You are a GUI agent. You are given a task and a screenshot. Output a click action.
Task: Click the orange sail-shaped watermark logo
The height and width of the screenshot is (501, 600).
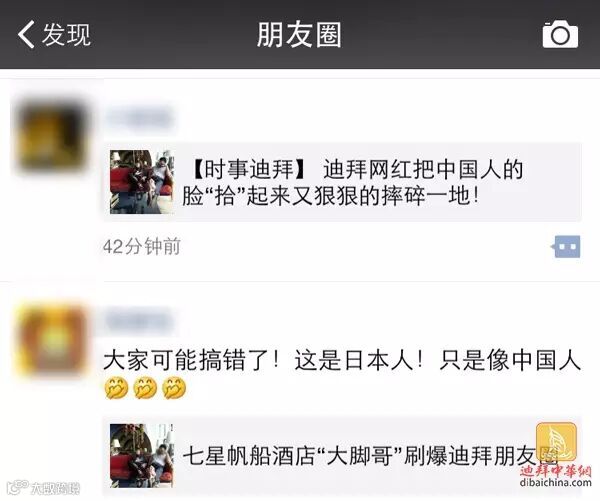(556, 442)
